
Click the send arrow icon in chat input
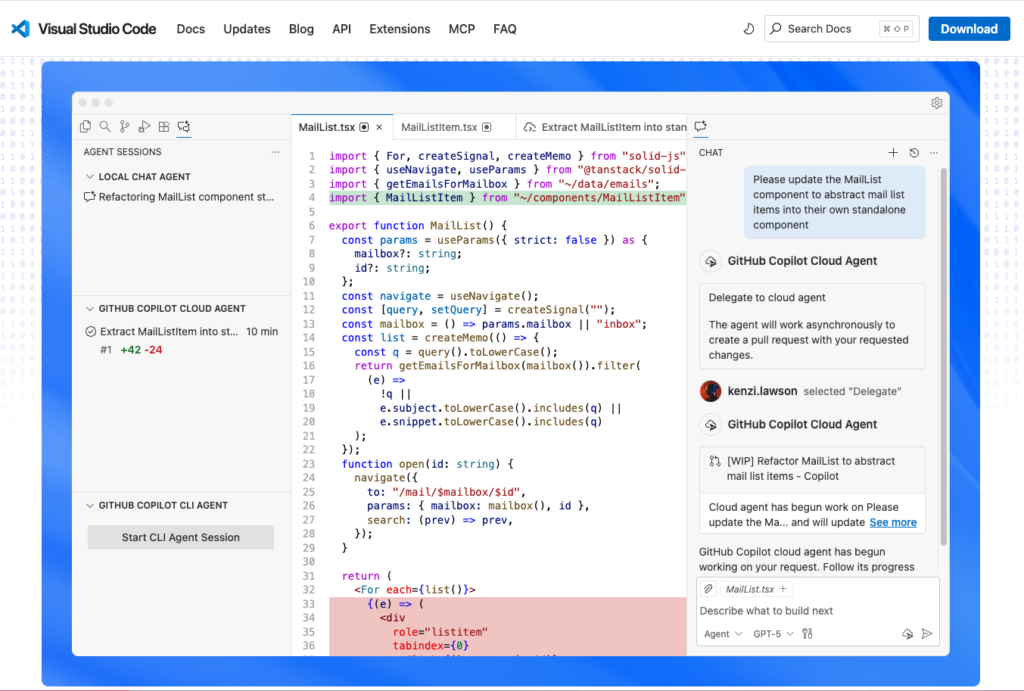point(927,634)
